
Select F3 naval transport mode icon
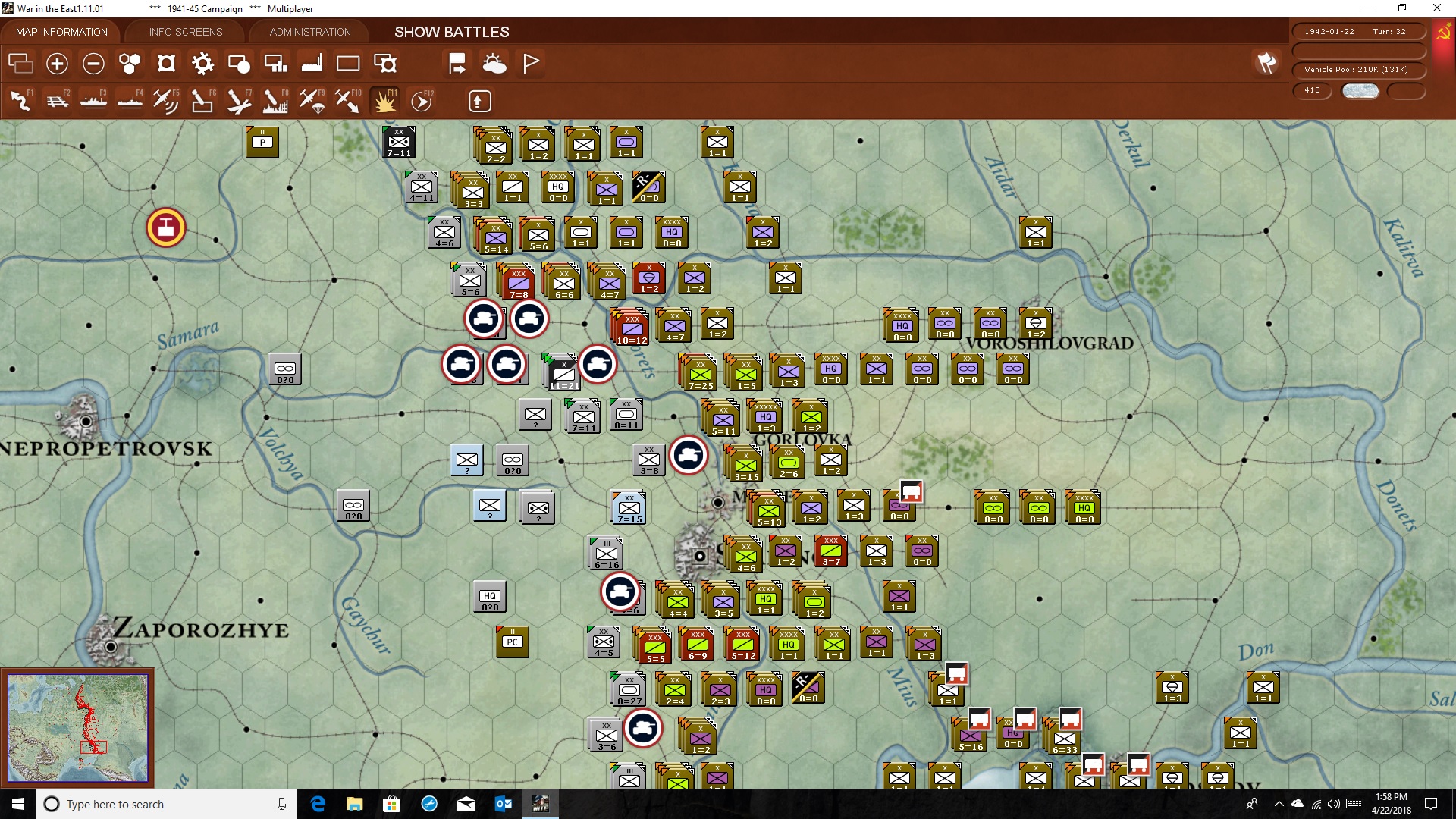pyautogui.click(x=93, y=100)
